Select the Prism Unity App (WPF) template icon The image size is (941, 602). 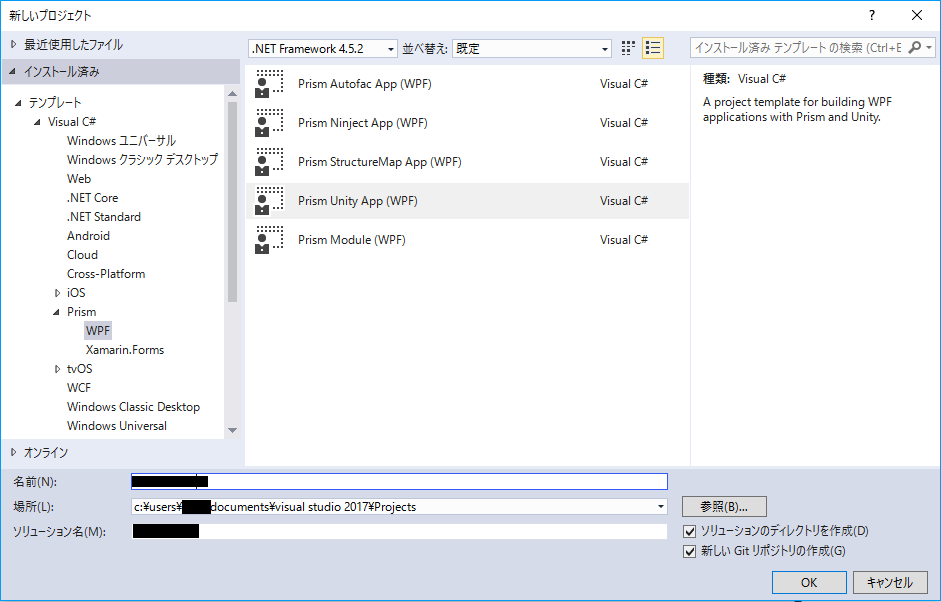click(271, 200)
